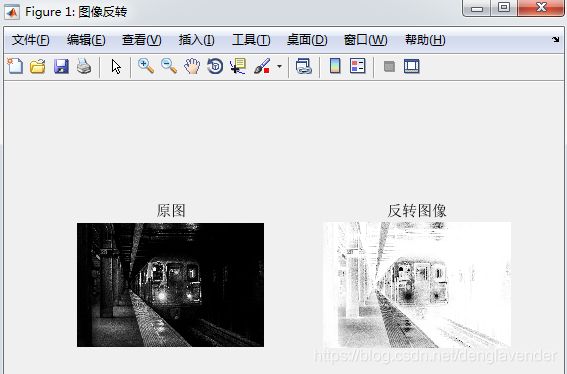Click the original subway image 原图

(170, 285)
